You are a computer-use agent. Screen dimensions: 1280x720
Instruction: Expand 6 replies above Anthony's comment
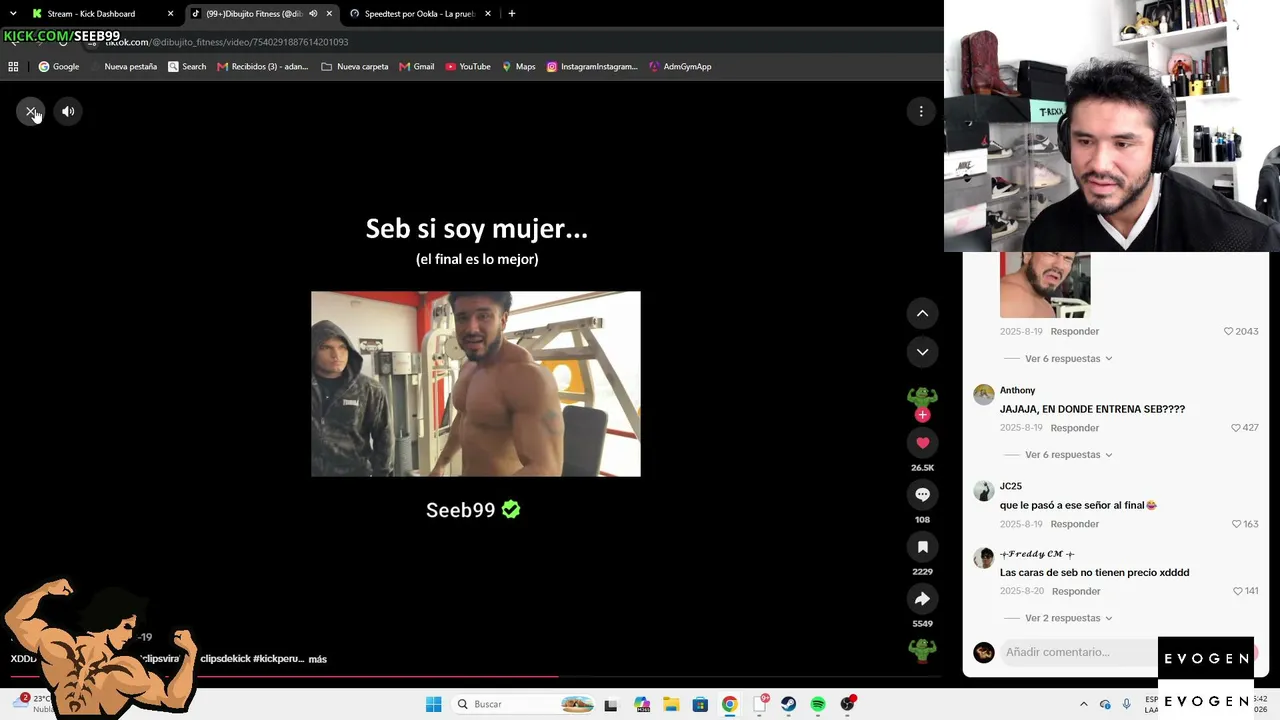pos(1068,358)
